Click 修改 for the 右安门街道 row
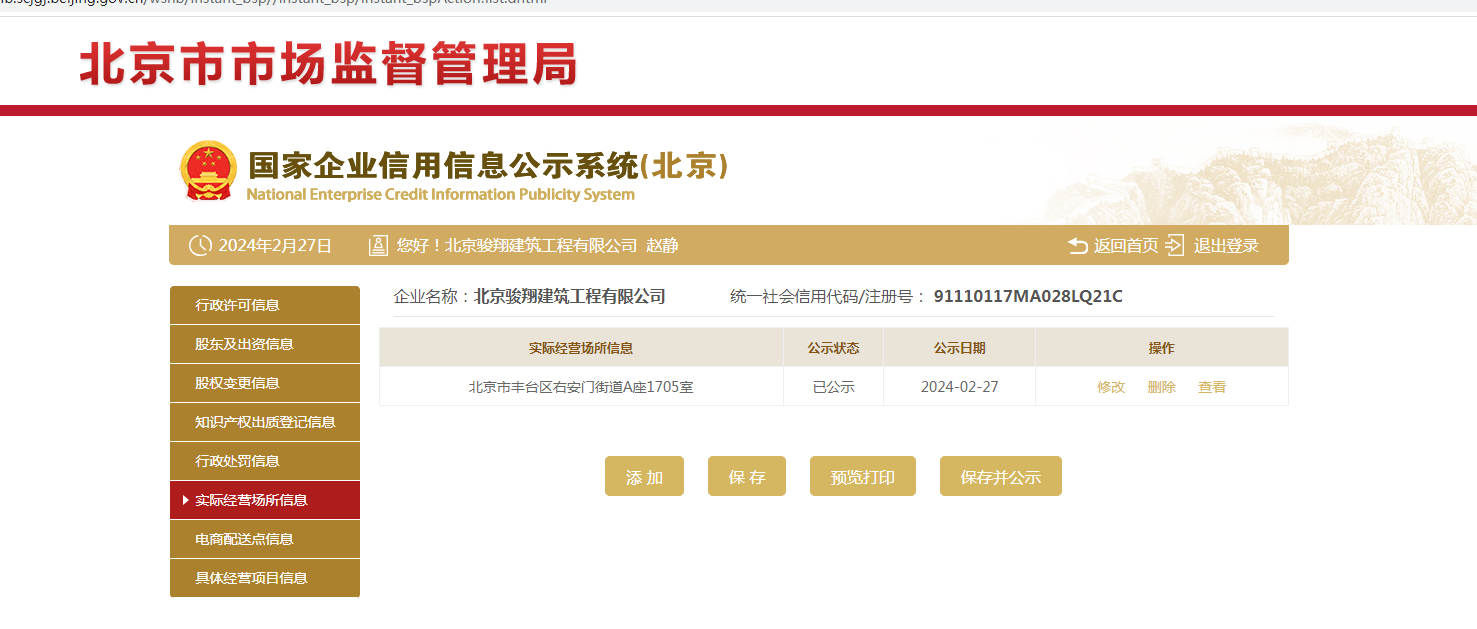Image resolution: width=1477 pixels, height=629 pixels. click(1111, 387)
